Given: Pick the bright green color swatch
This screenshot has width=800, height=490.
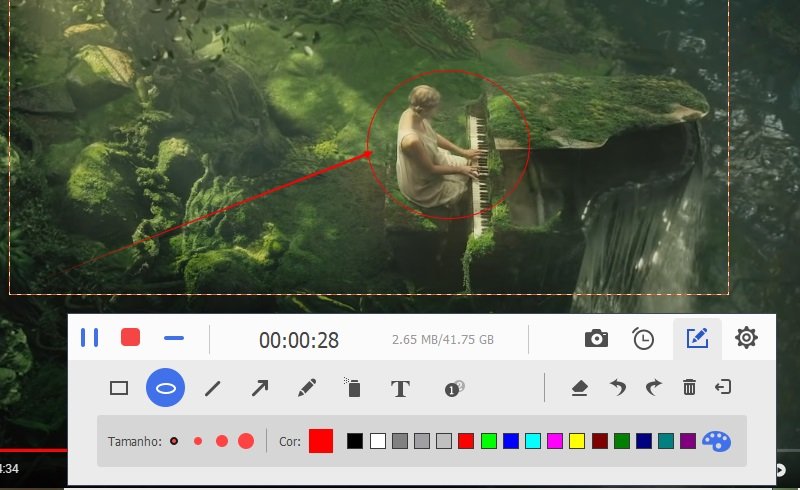Looking at the screenshot, I should click(489, 441).
